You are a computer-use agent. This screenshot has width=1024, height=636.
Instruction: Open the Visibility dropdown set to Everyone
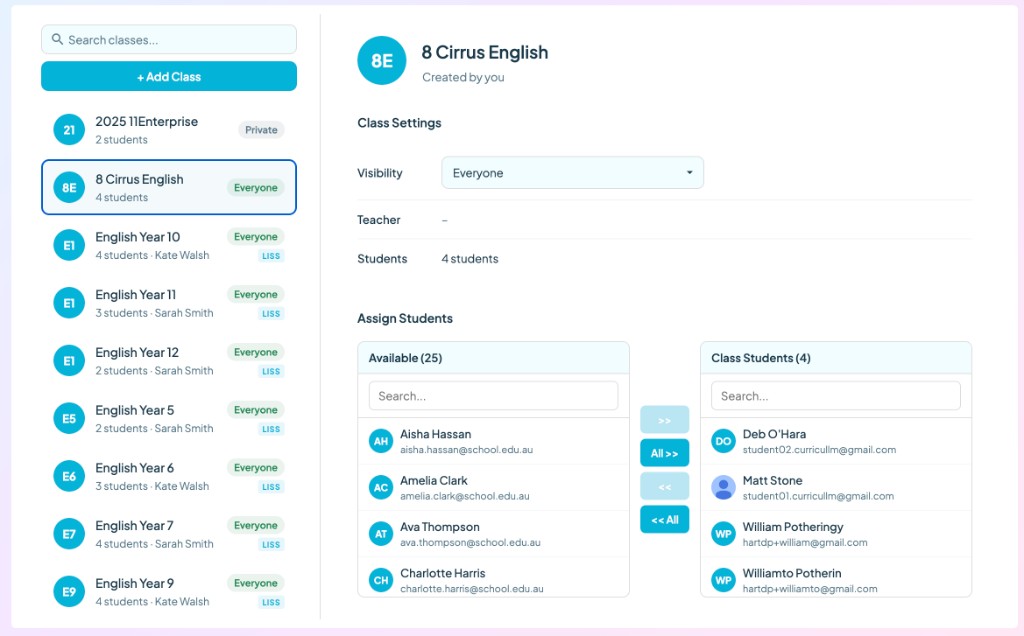coord(572,172)
